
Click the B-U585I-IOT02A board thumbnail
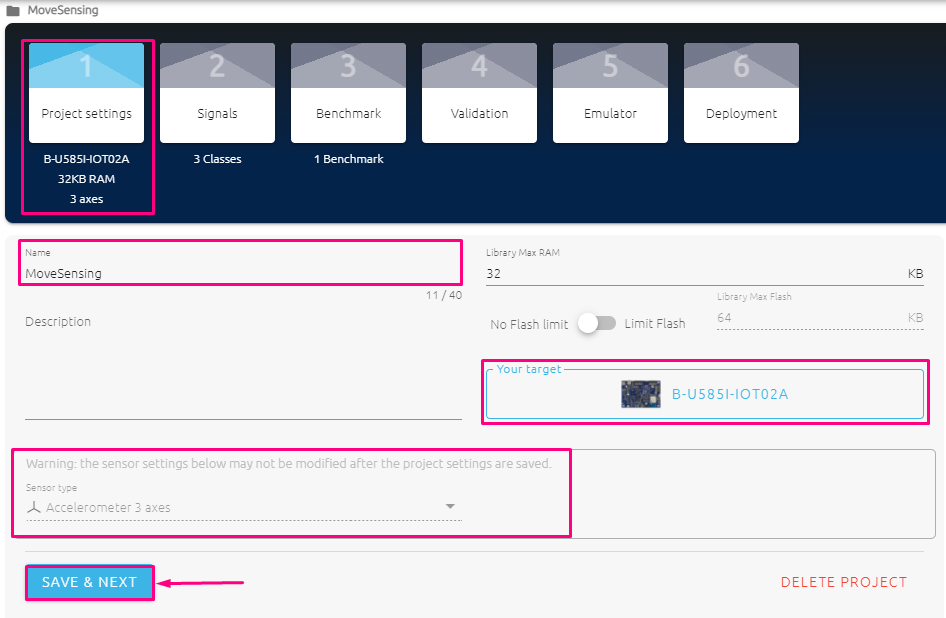pos(641,394)
